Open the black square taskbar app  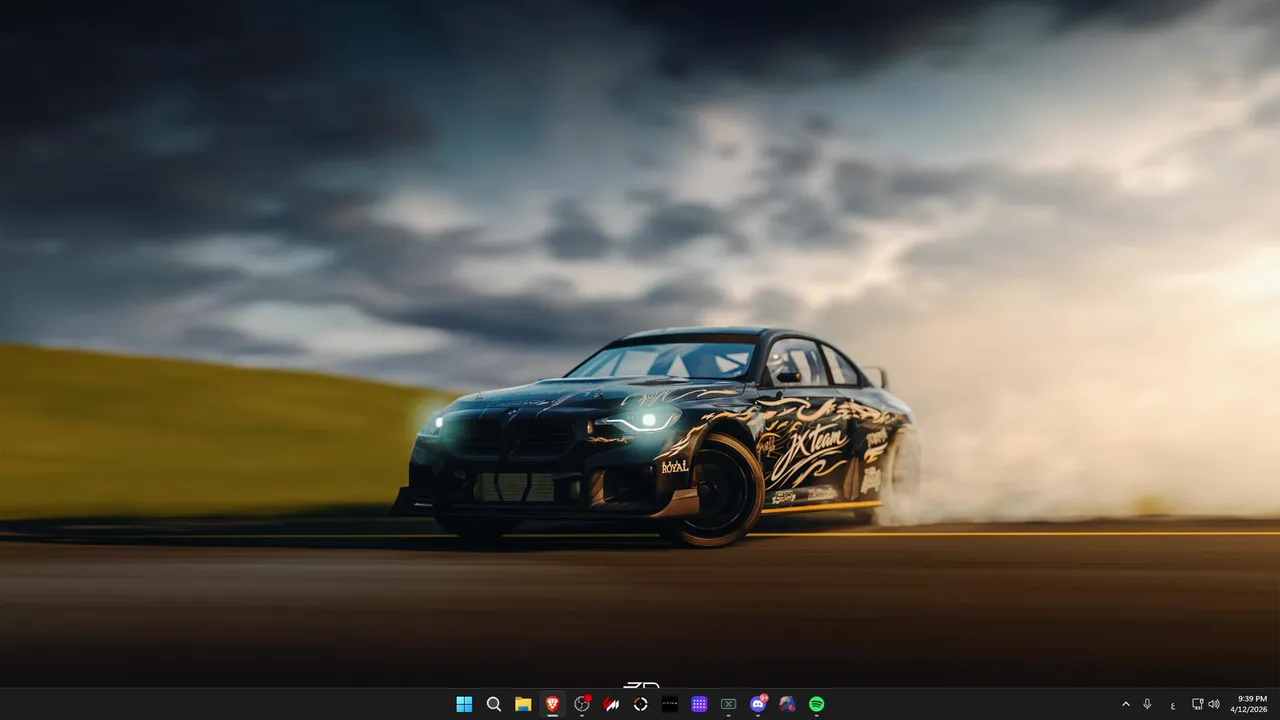(x=670, y=704)
